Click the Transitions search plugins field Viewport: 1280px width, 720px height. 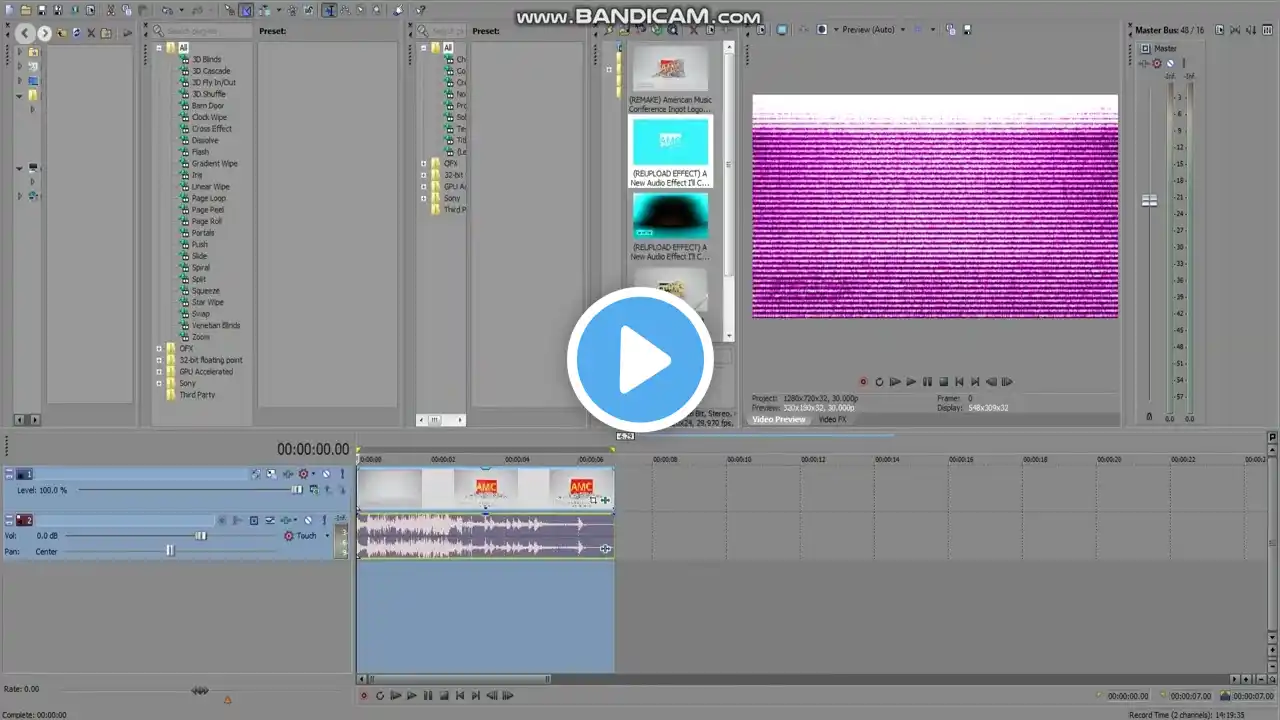pos(200,31)
